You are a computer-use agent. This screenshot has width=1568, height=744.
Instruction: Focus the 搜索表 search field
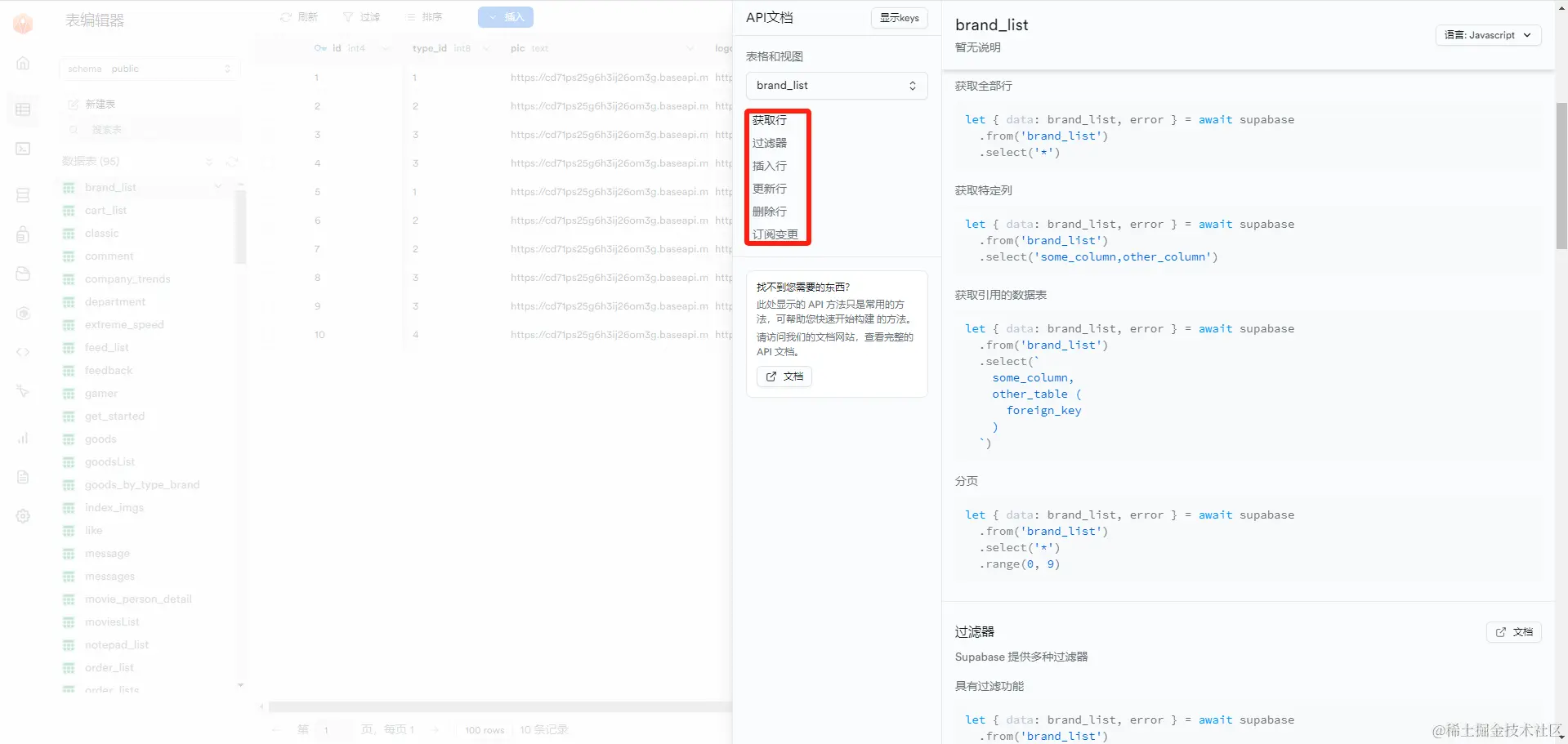[x=150, y=130]
